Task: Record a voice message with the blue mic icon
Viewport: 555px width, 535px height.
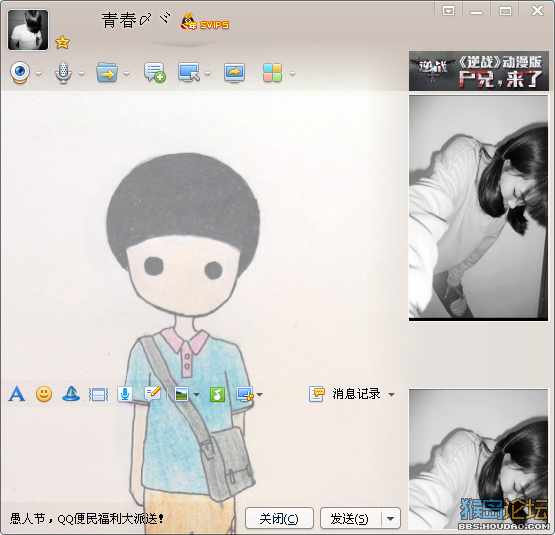Action: [125, 394]
